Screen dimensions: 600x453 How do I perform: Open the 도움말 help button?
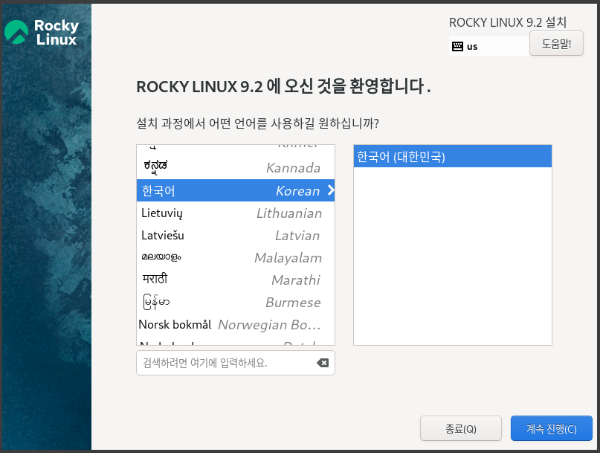556,43
